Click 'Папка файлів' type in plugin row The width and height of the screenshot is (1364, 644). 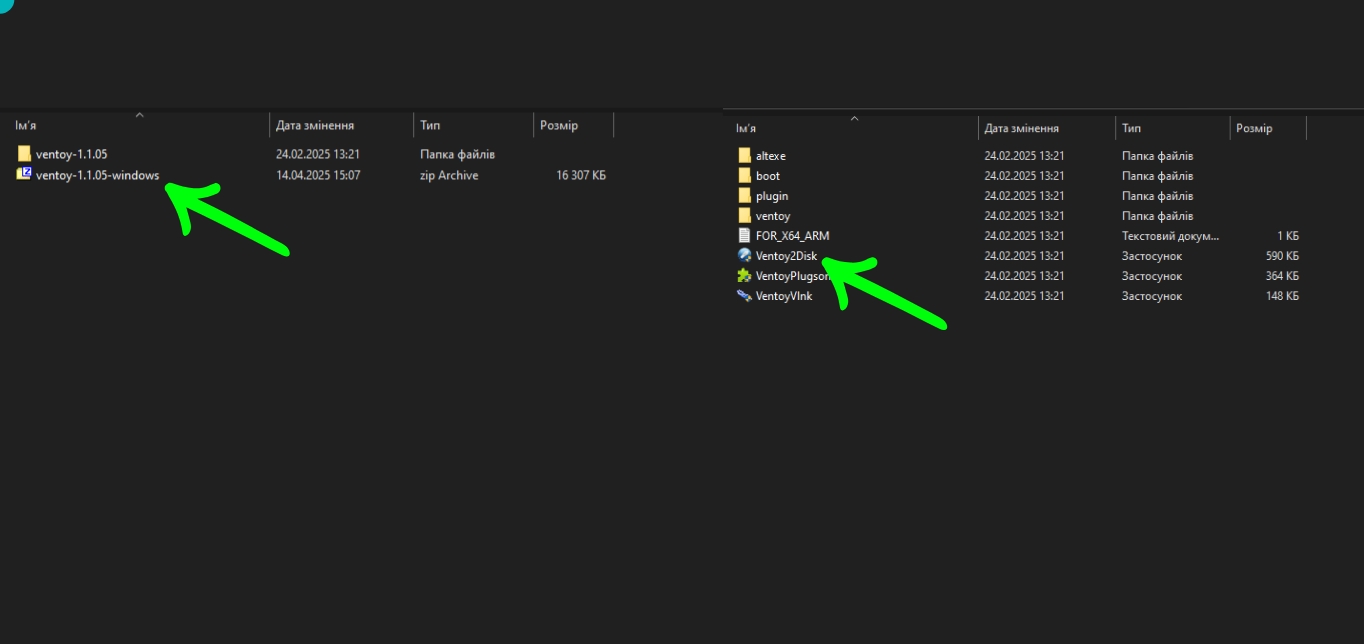tap(1158, 196)
